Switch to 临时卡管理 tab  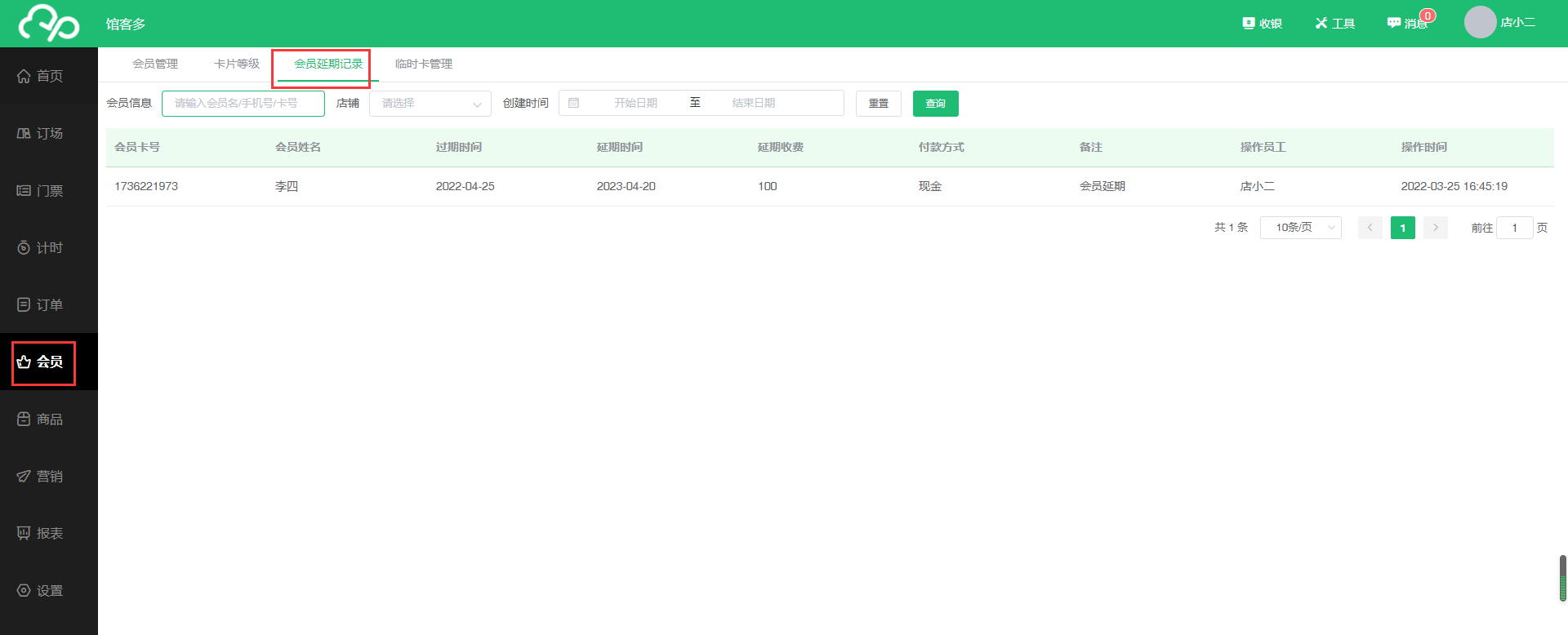coord(424,64)
